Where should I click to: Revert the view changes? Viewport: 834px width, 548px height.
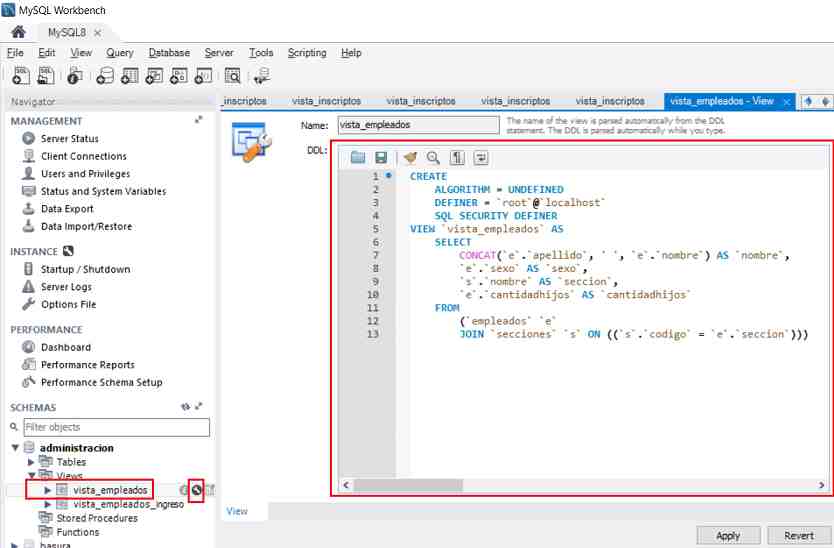(798, 536)
